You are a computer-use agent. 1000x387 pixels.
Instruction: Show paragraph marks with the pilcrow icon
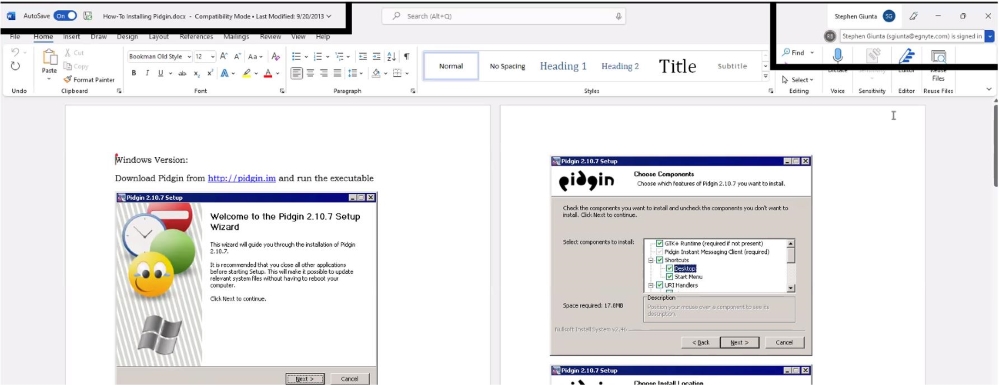tap(406, 56)
